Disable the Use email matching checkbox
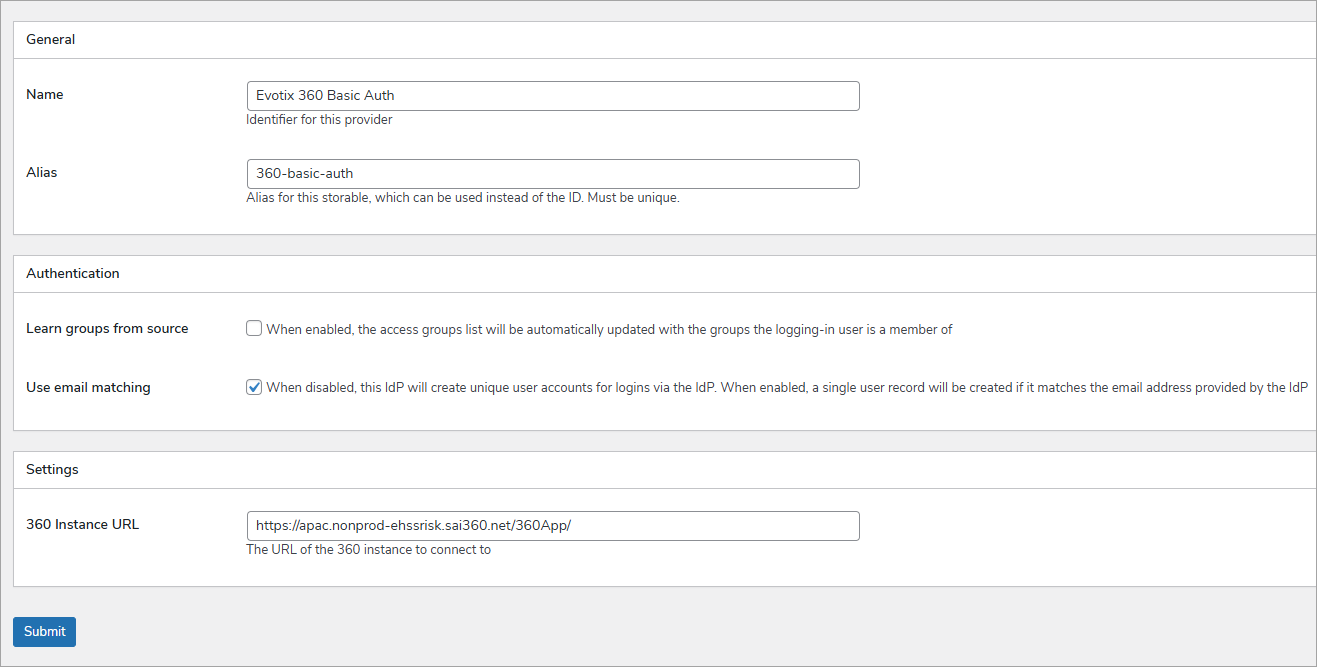 point(253,386)
